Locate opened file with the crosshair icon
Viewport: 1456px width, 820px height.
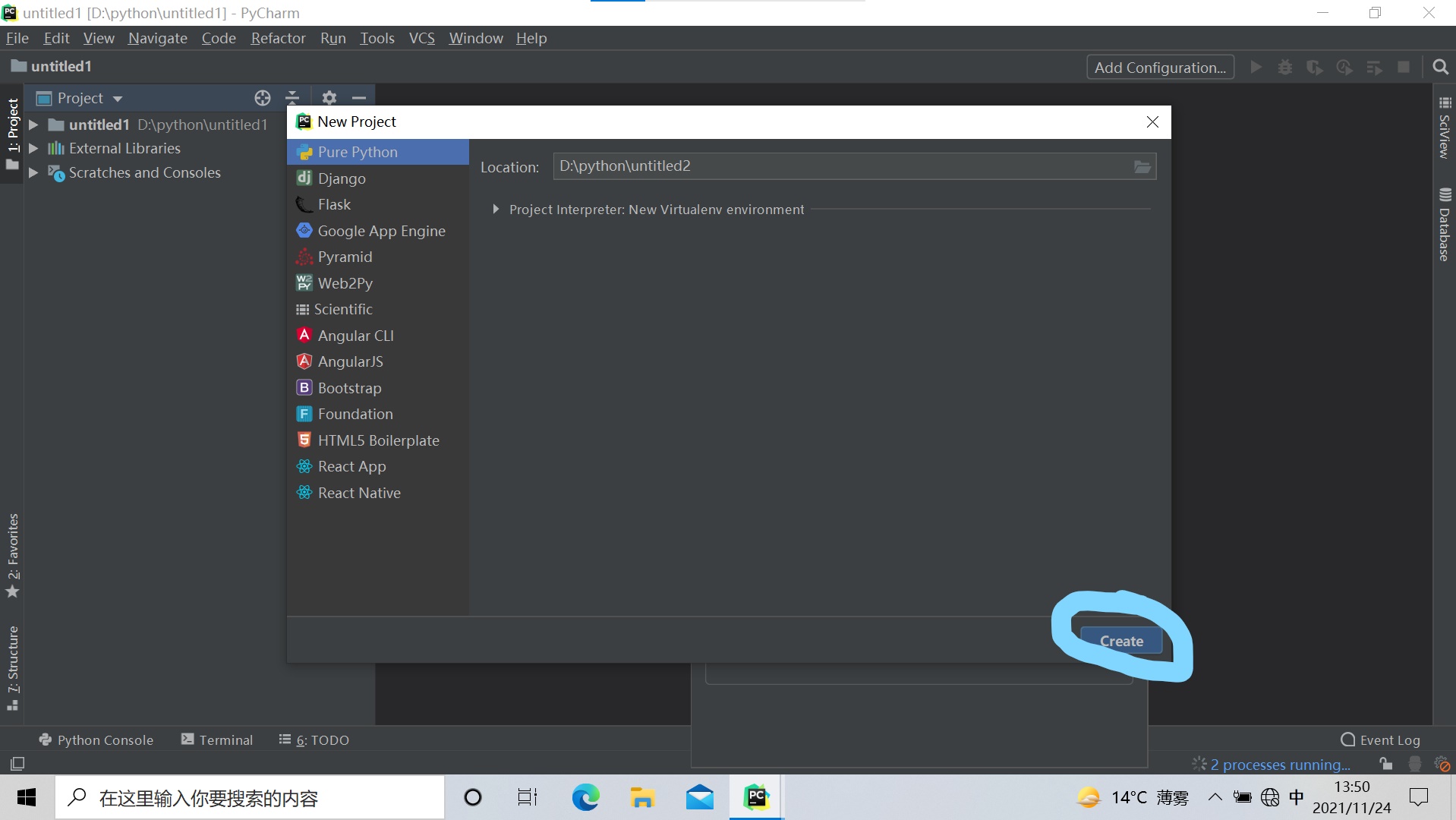[262, 97]
